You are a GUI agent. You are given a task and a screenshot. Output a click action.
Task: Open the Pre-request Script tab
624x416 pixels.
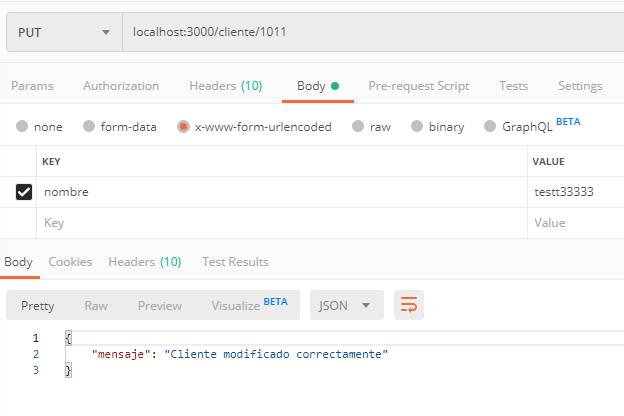pyautogui.click(x=418, y=86)
